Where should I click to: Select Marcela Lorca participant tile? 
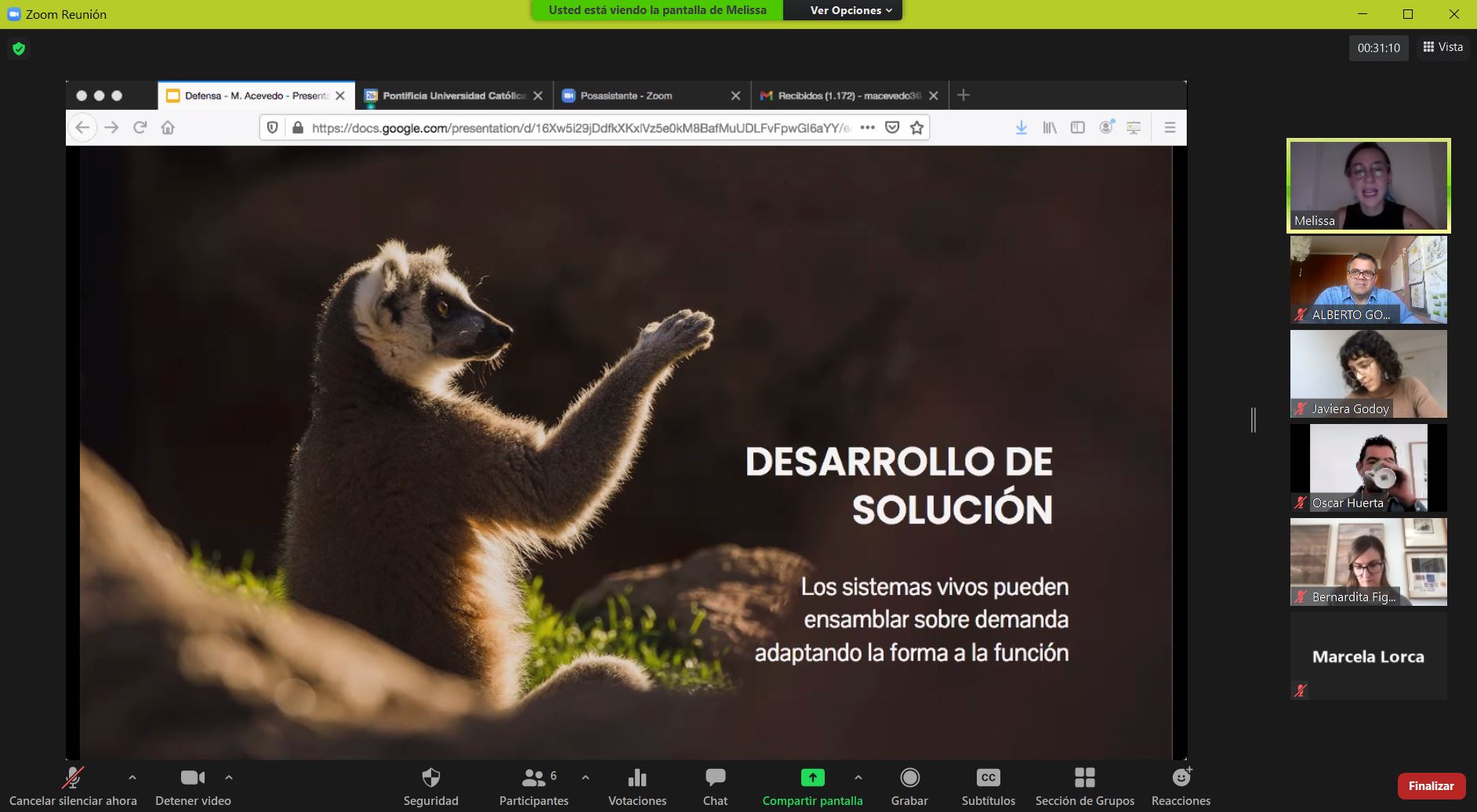click(1369, 656)
